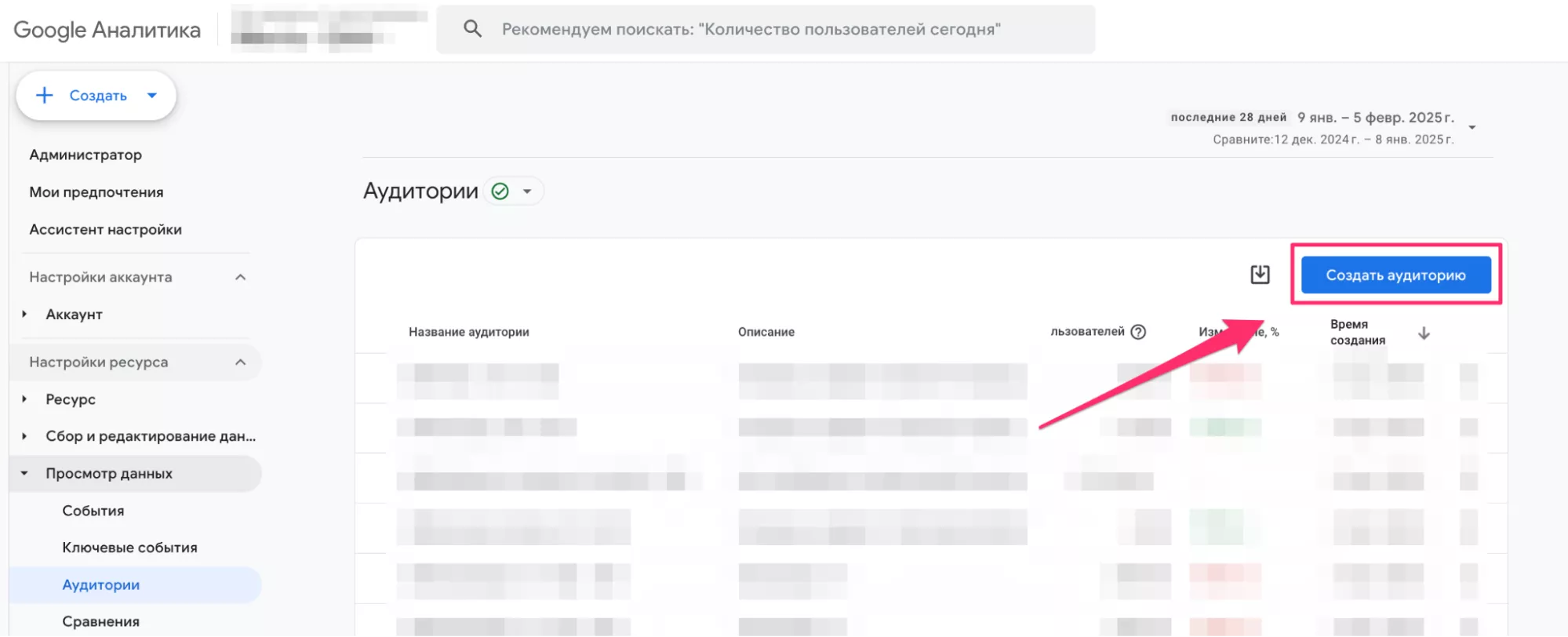The width and height of the screenshot is (1568, 637).
Task: Click the export download icon
Action: coord(1260,275)
